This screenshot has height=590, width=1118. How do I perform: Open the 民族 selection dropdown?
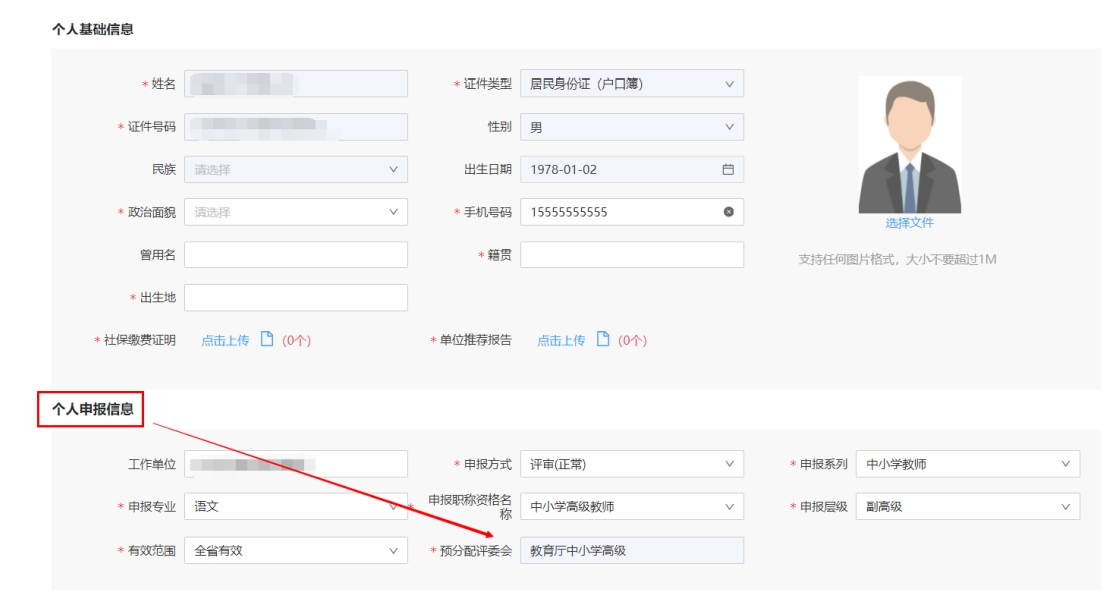click(x=295, y=170)
